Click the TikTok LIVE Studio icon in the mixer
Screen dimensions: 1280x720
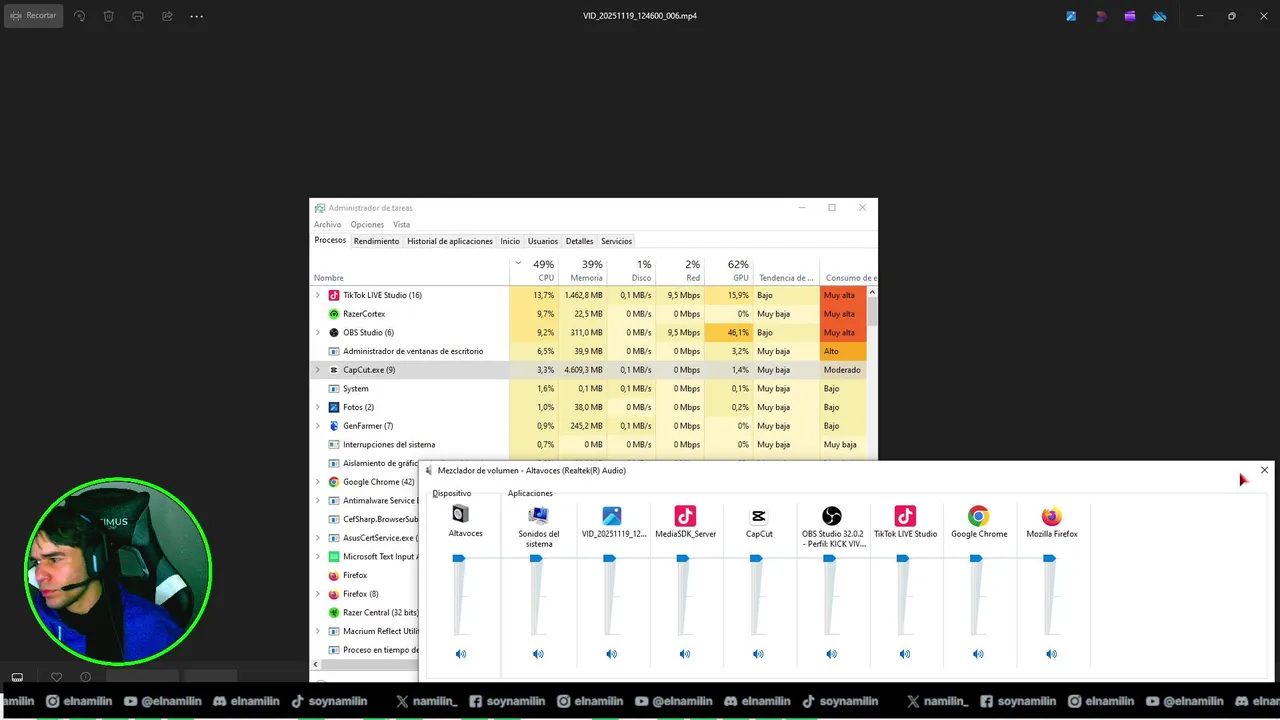905,516
